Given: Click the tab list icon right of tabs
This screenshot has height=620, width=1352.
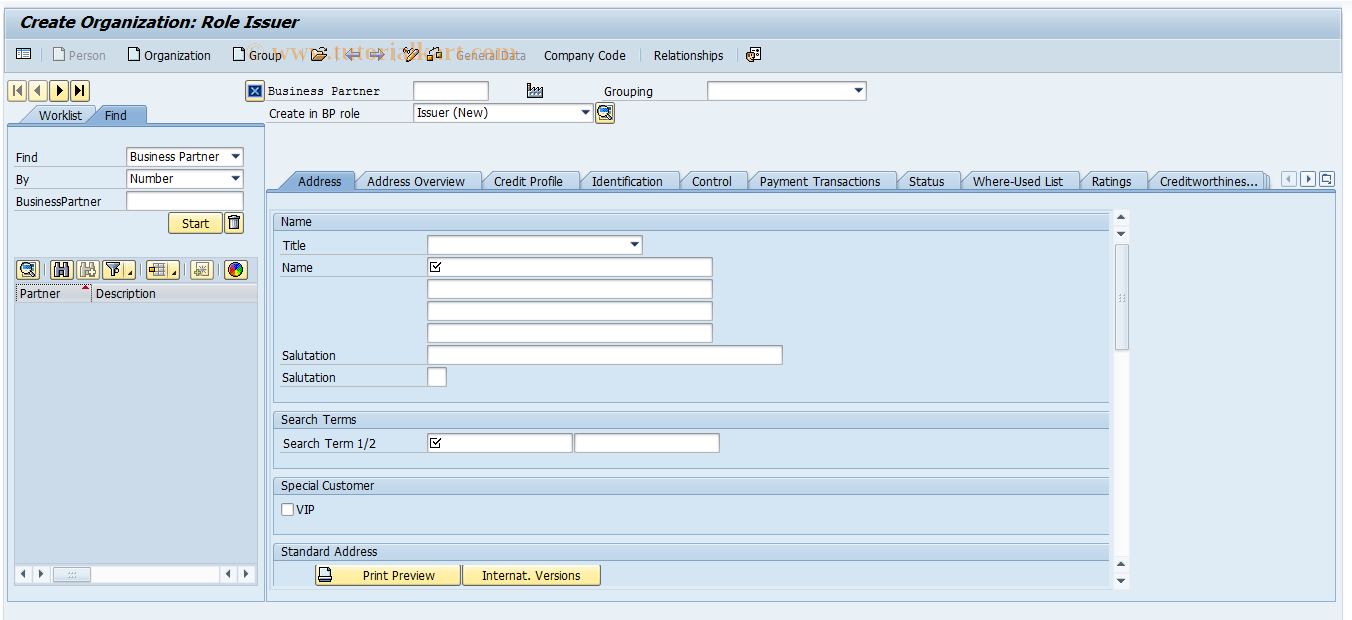Looking at the screenshot, I should [x=1326, y=179].
